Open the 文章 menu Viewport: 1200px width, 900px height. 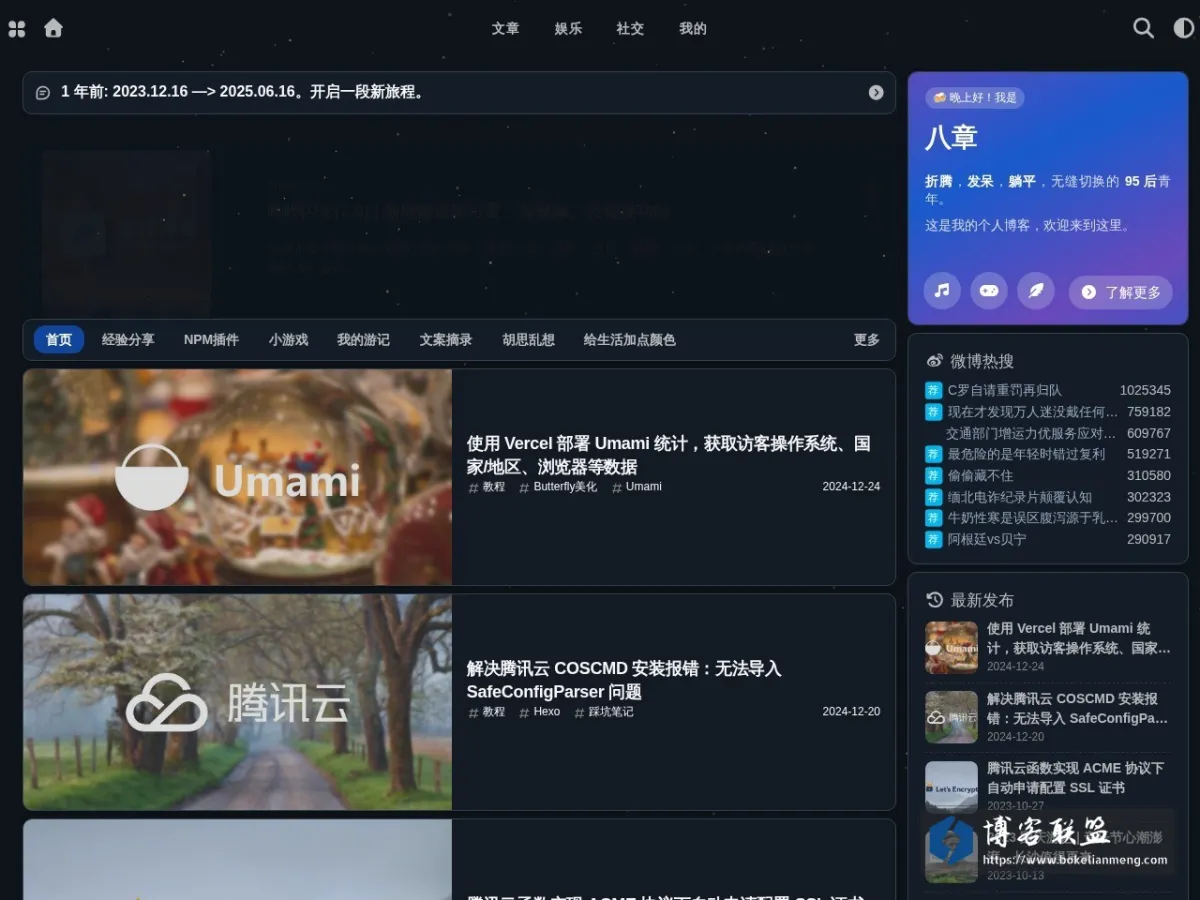coord(506,29)
